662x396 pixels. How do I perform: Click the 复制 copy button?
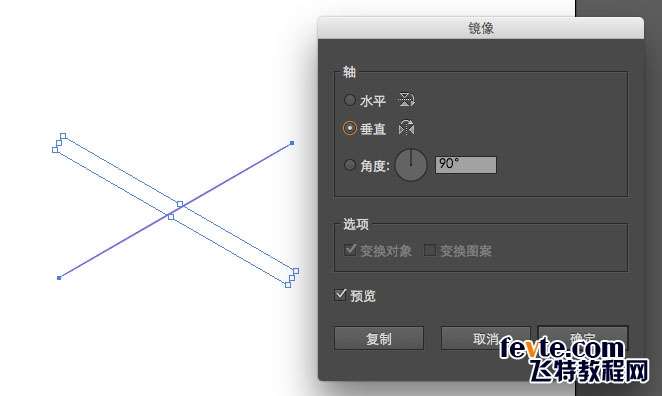[379, 338]
